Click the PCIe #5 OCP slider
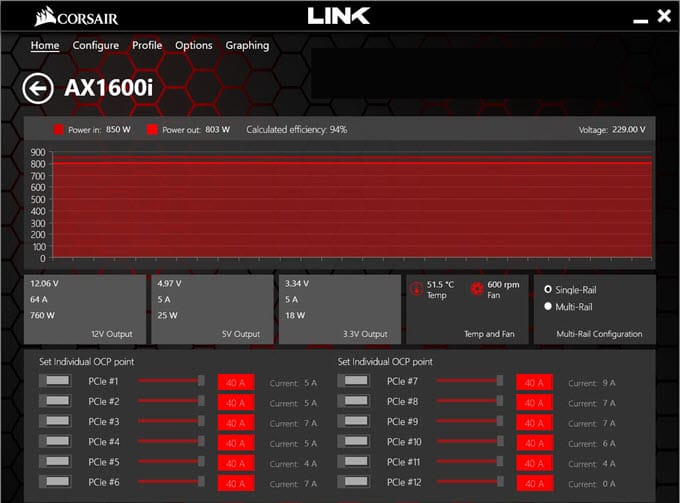The width and height of the screenshot is (680, 503). tap(171, 461)
